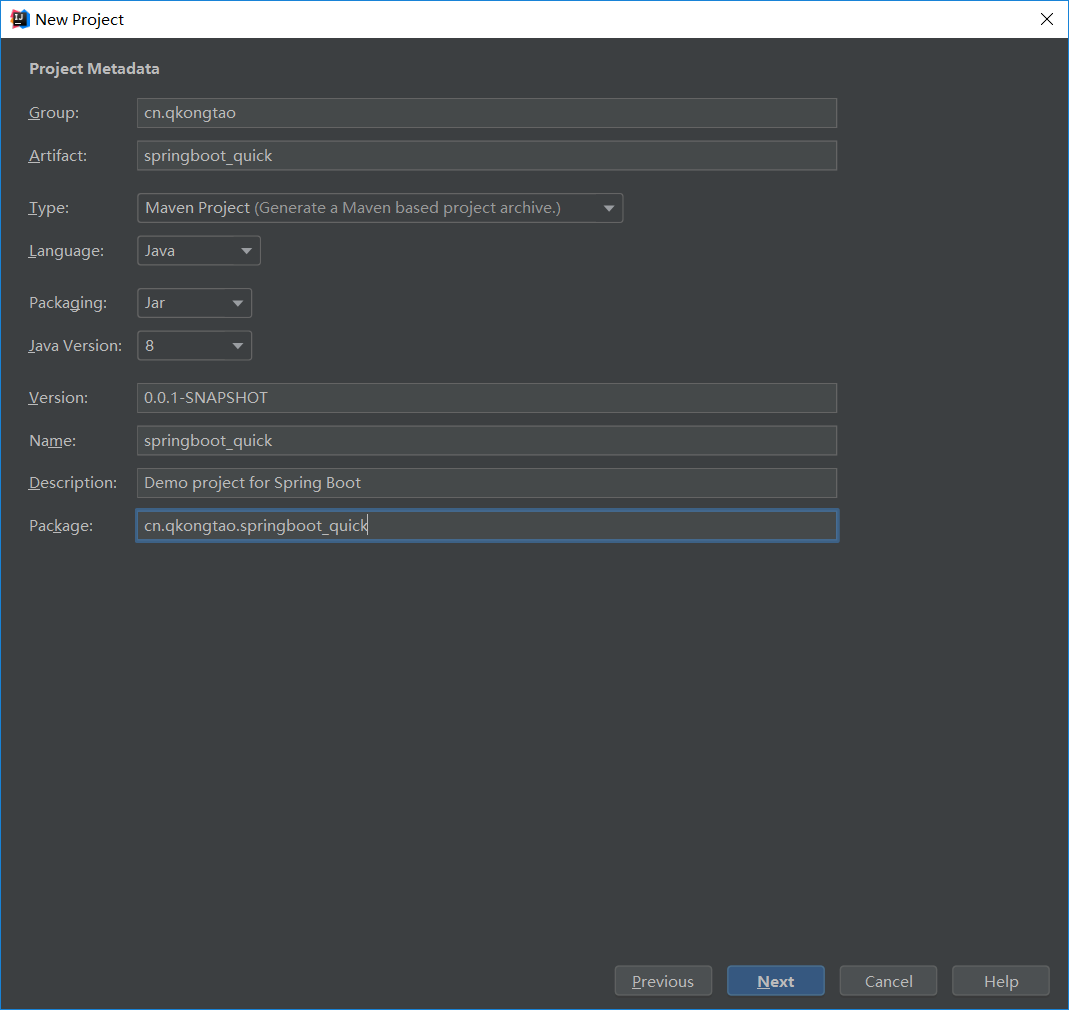This screenshot has width=1069, height=1010.
Task: Focus the Version field 0.0.1-SNAPSHOT
Action: (x=487, y=398)
